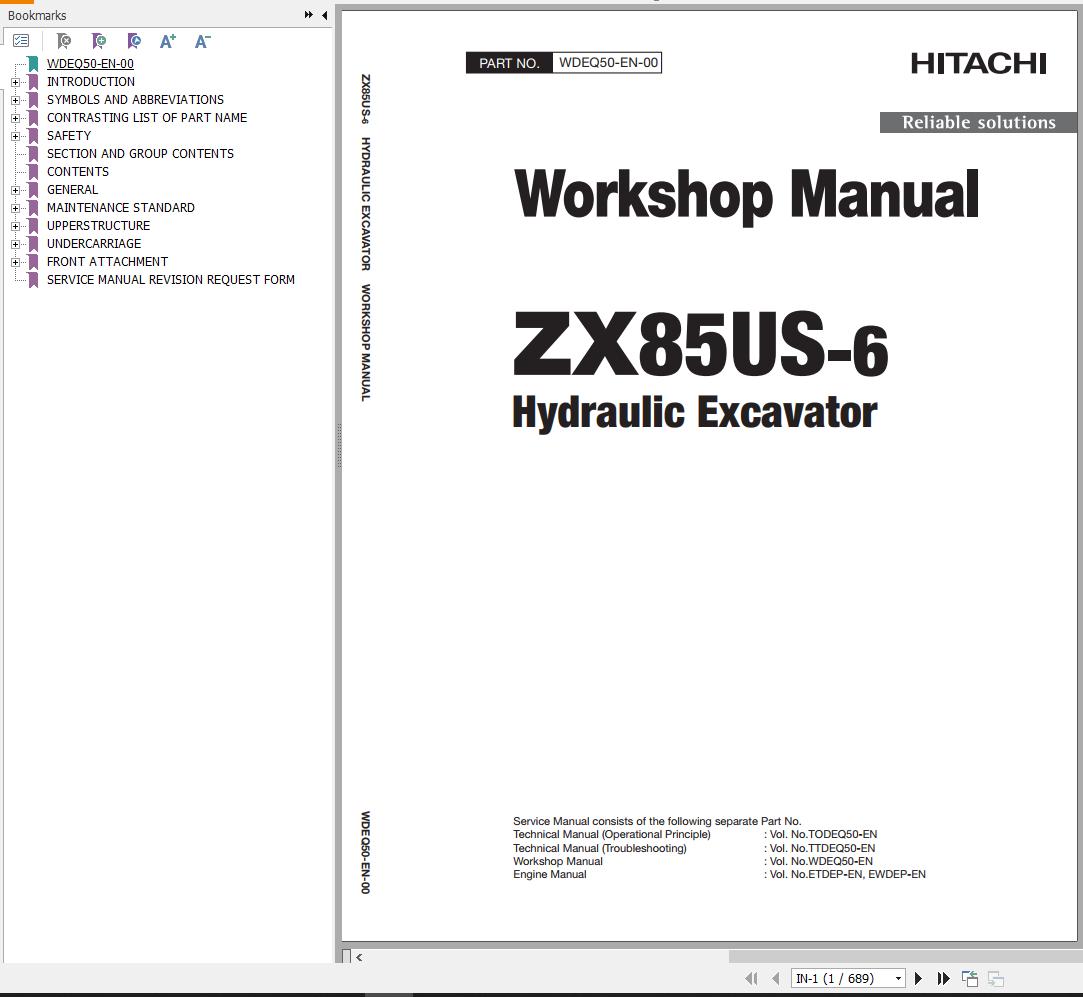This screenshot has height=997, width=1083.
Task: Collapse the Bookmarks panel with the left arrow
Action: [x=325, y=15]
